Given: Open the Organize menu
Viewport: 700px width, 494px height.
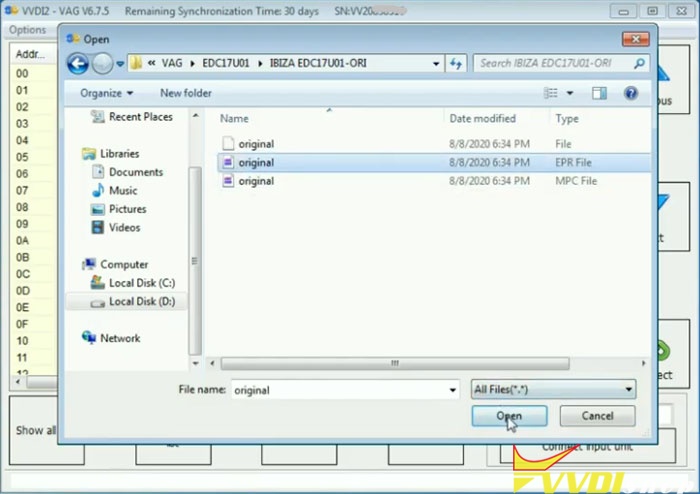Looking at the screenshot, I should click(106, 93).
